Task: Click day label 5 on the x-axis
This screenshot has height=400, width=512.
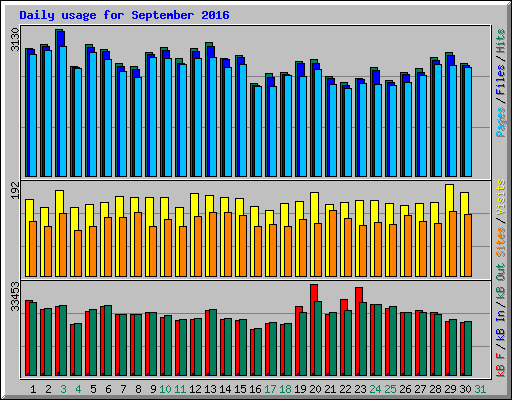Action: [93, 389]
